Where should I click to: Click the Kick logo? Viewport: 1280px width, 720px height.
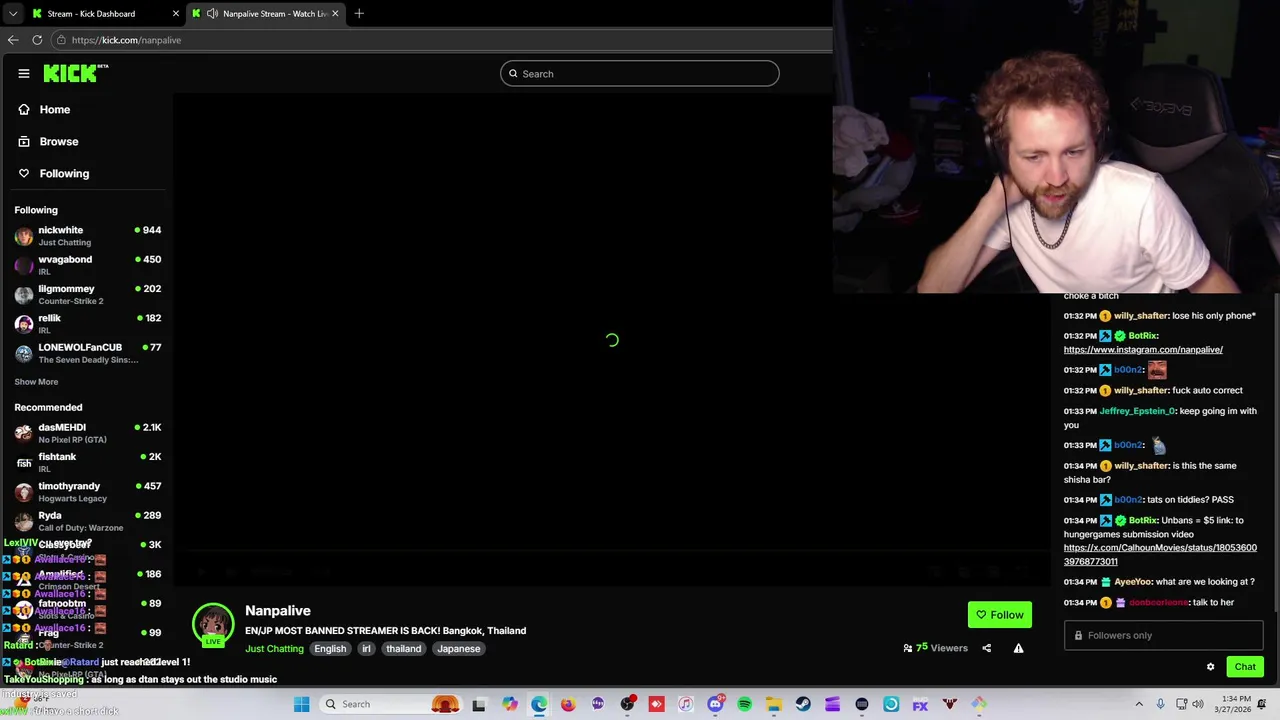(x=75, y=73)
